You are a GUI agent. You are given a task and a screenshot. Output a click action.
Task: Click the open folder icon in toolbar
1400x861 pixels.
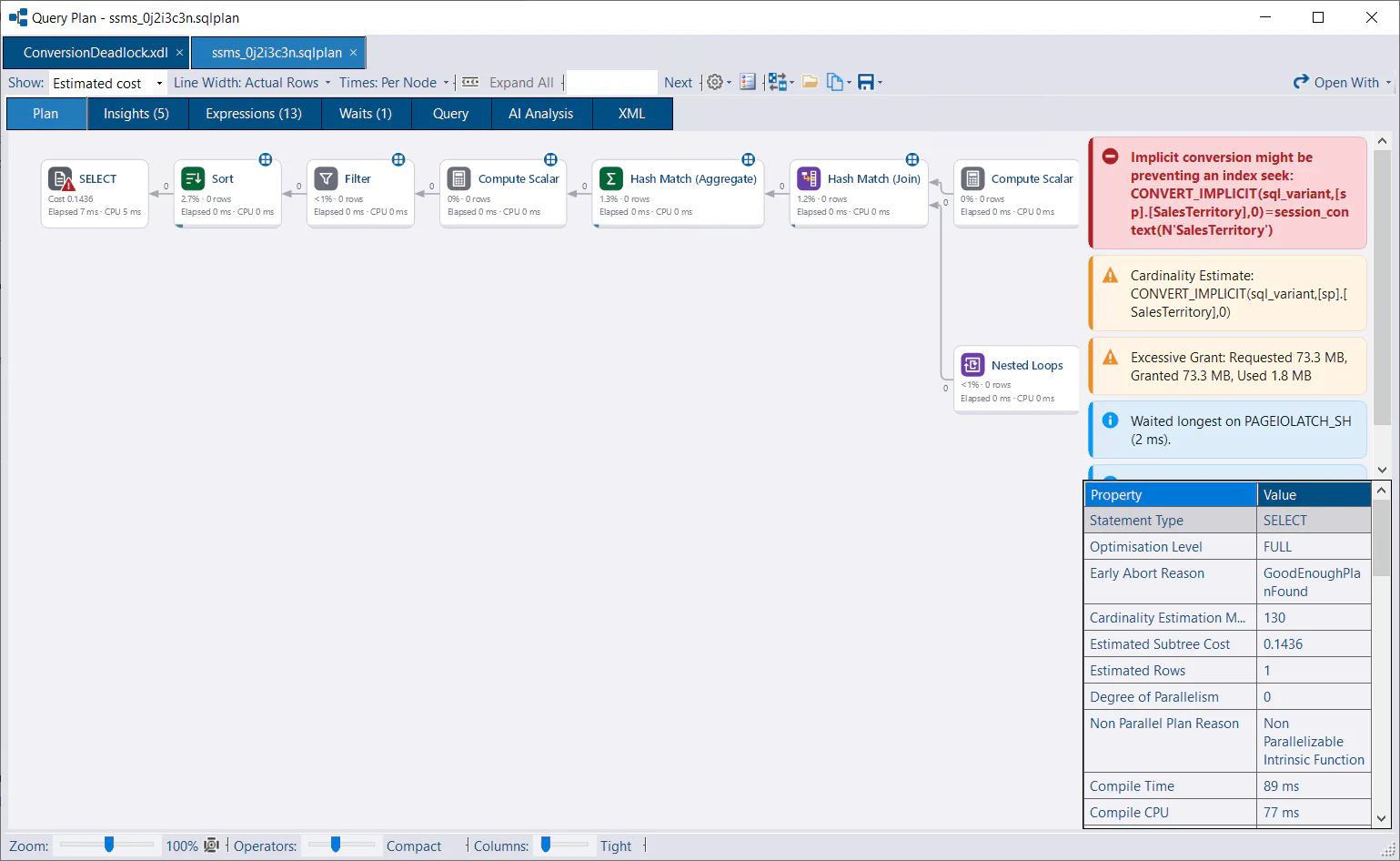pos(810,82)
